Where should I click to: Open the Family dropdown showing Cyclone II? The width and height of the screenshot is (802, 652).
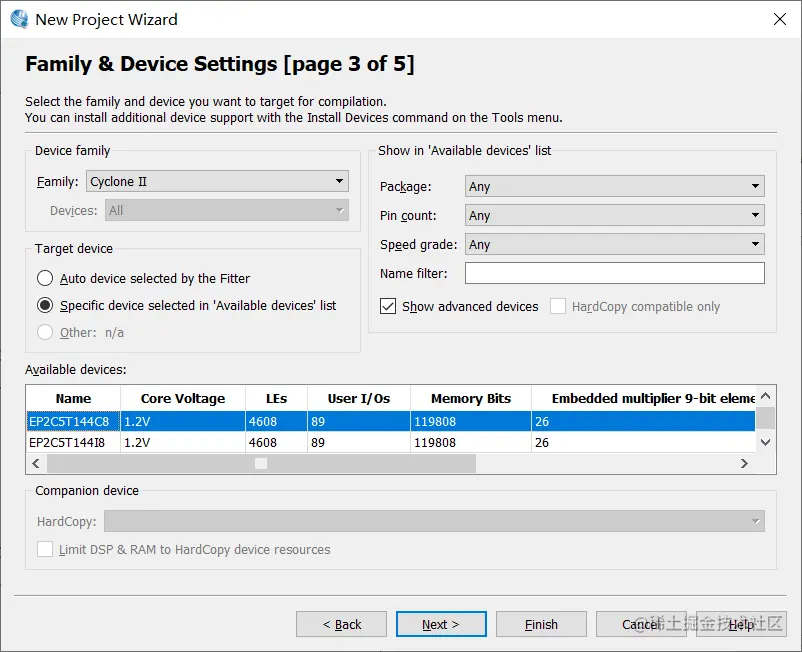[217, 182]
